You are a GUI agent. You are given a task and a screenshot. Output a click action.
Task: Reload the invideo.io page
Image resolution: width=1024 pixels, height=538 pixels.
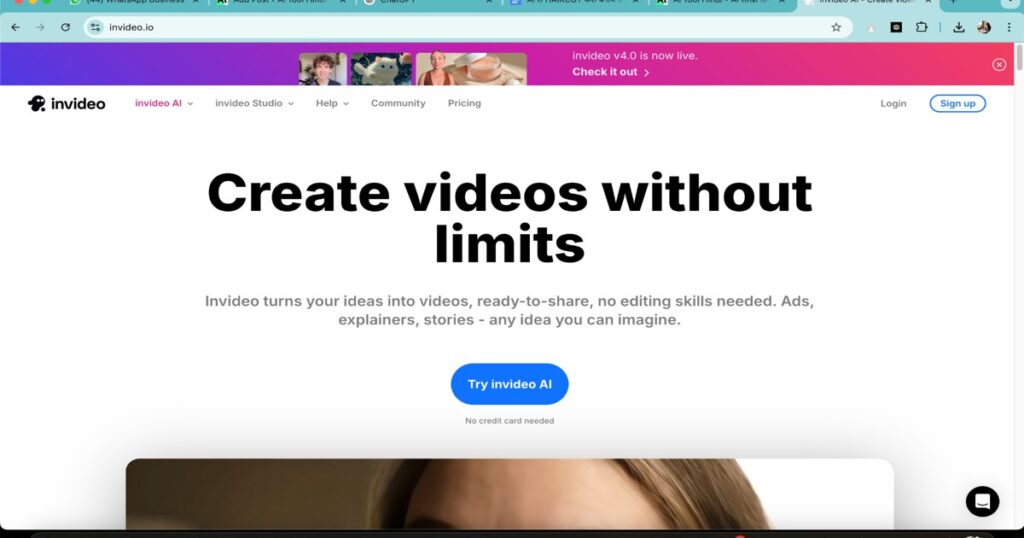[x=65, y=27]
